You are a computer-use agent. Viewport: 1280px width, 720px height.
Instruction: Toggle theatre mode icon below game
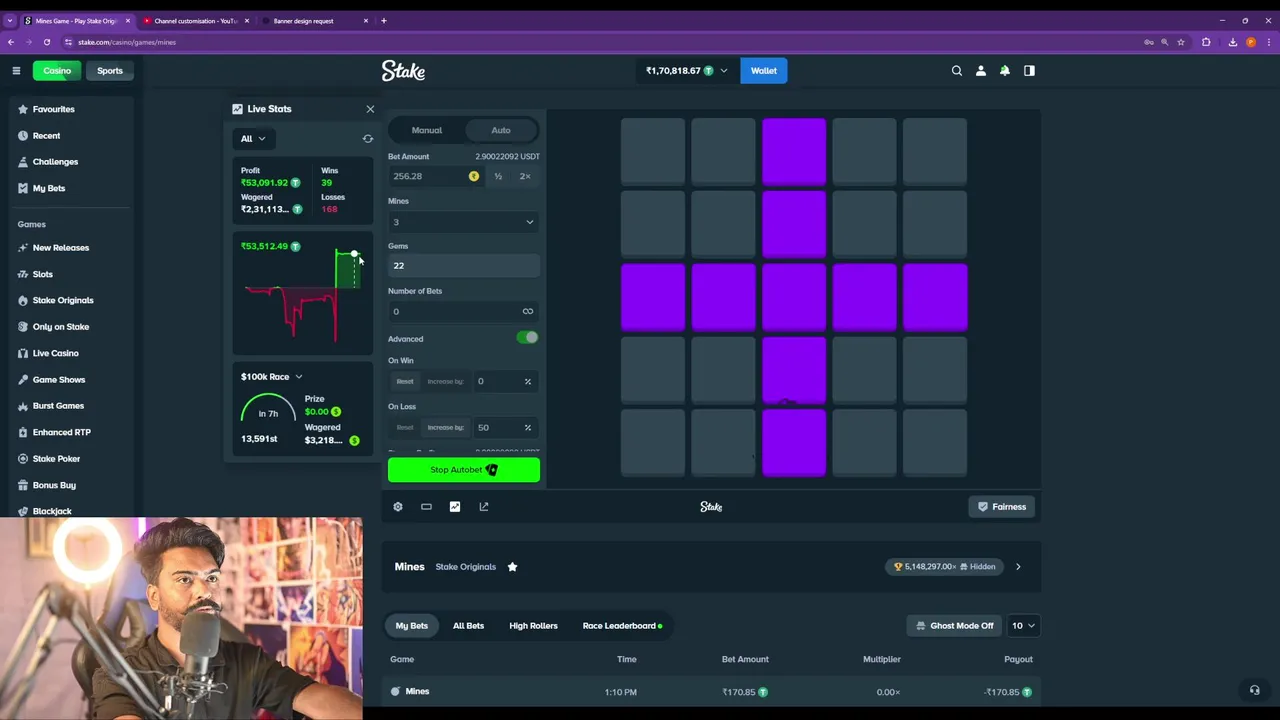[426, 507]
